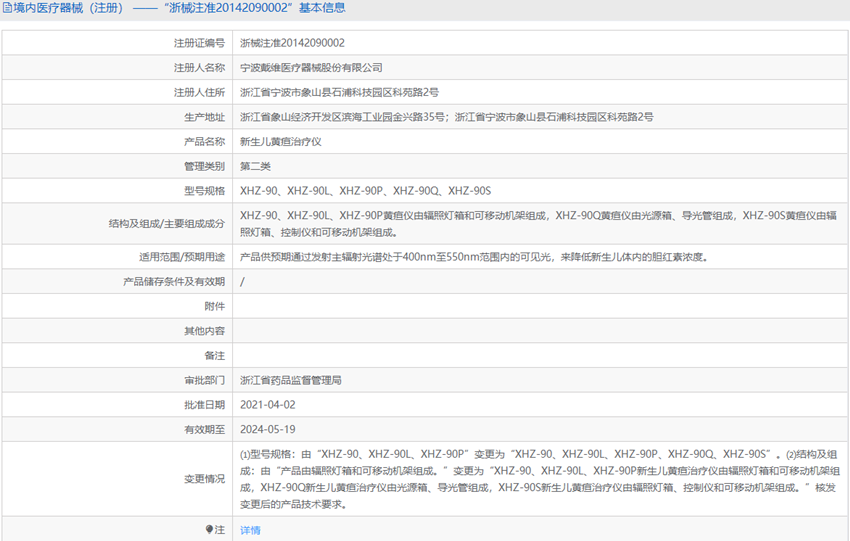Screen dimensions: 850x541
Task: Click the 其他内容 label
Action: point(204,331)
